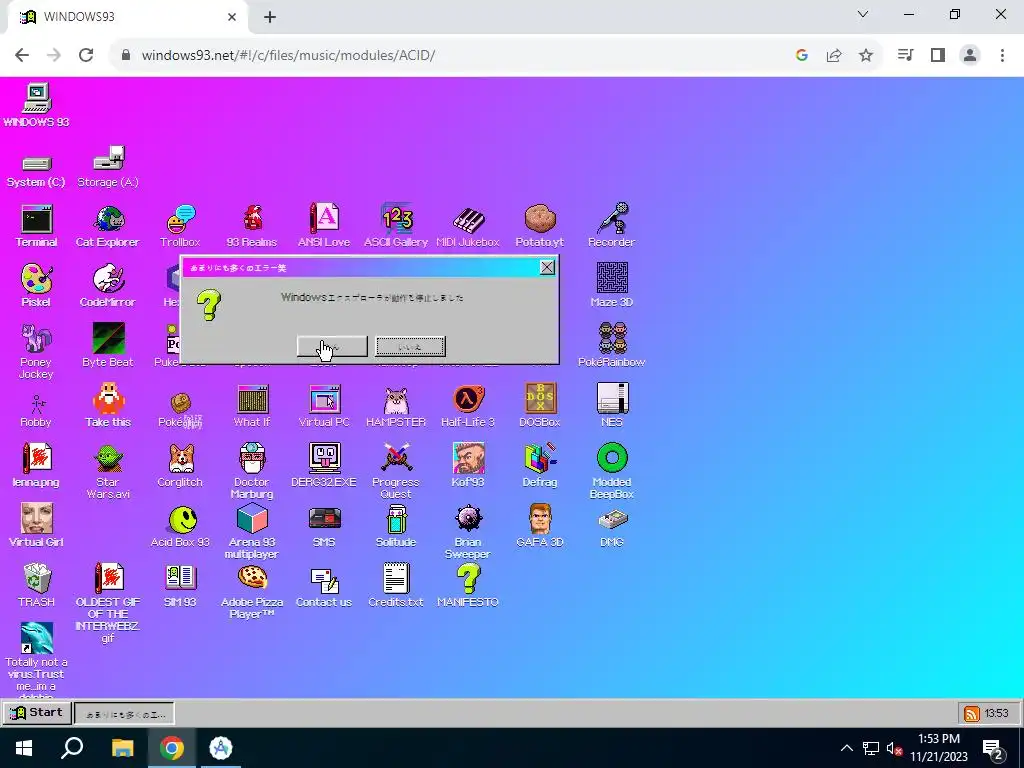1024x768 pixels.
Task: Open the Maze 3D icon
Action: coord(611,285)
